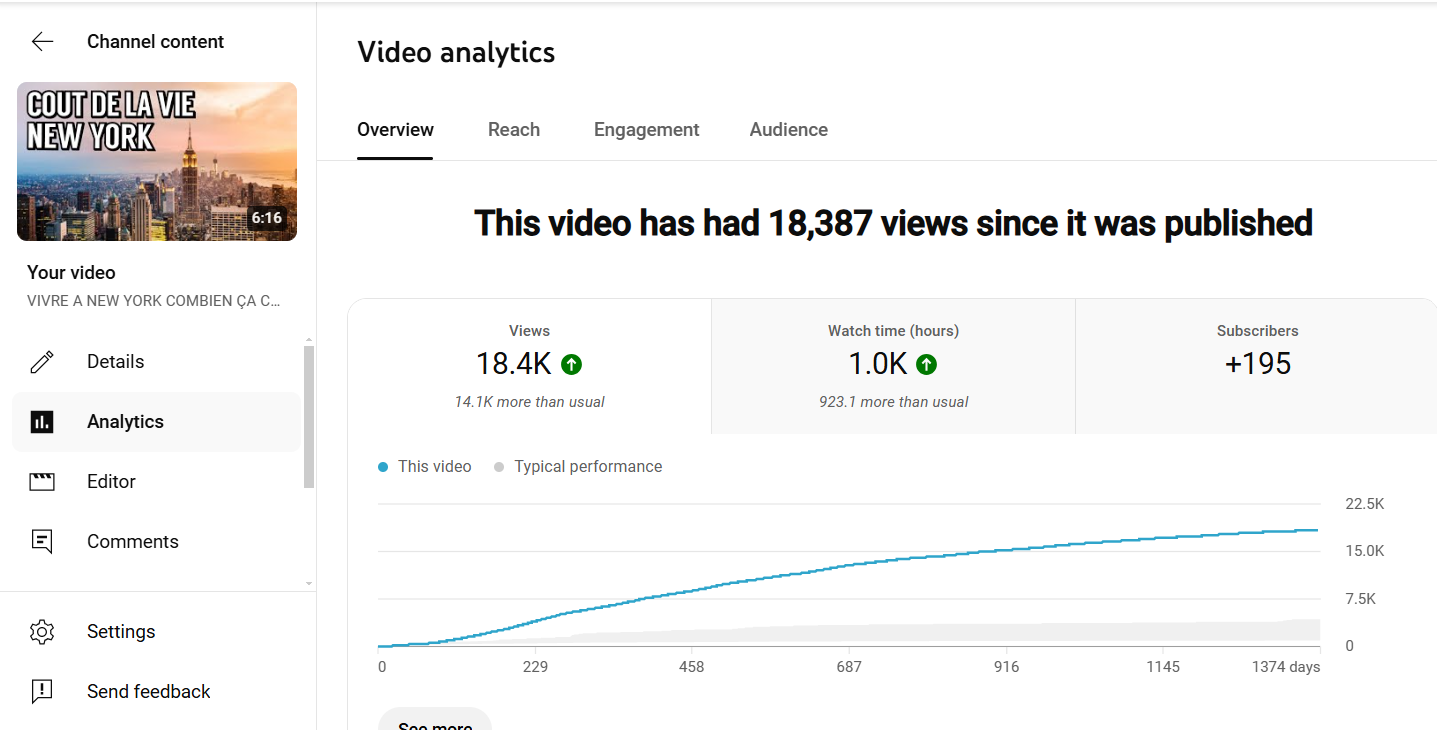The height and width of the screenshot is (730, 1437).
Task: Click the back arrow beside Channel content
Action: pyautogui.click(x=42, y=41)
